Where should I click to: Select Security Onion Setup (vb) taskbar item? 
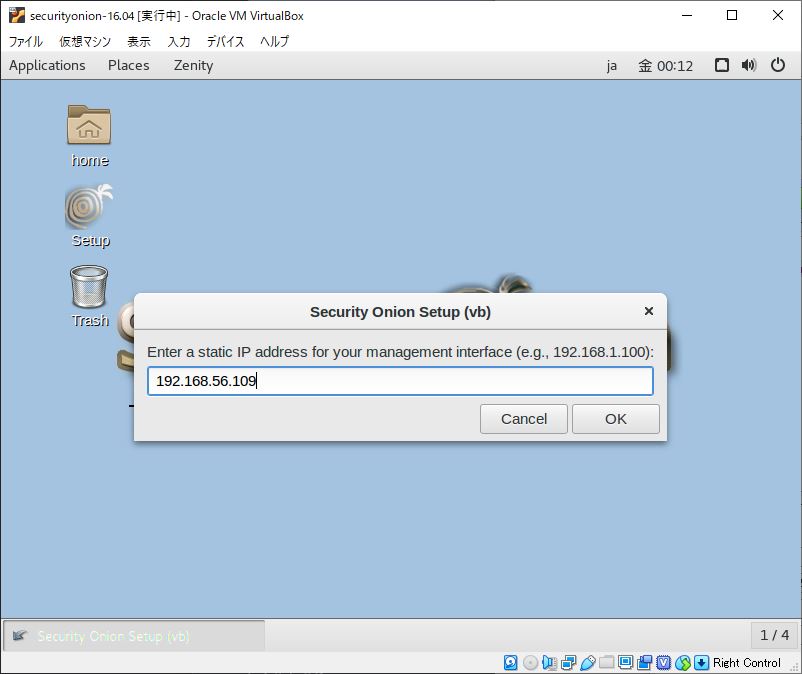click(x=134, y=636)
